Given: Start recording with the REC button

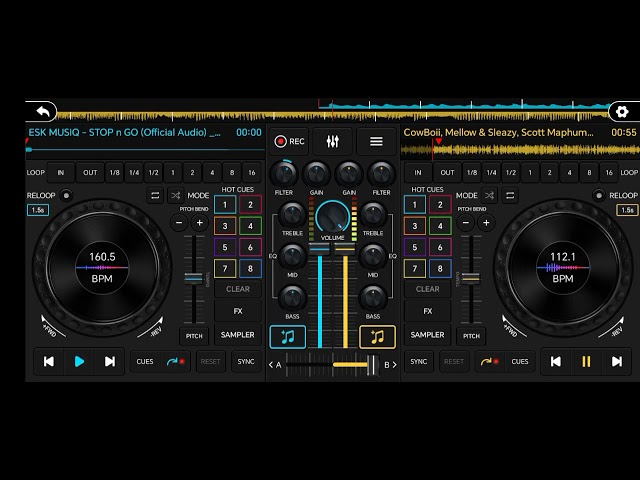Looking at the screenshot, I should click(x=289, y=141).
